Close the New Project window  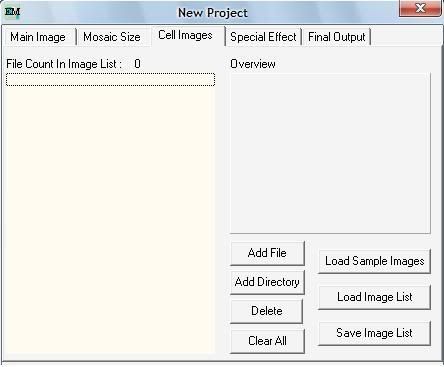(420, 8)
